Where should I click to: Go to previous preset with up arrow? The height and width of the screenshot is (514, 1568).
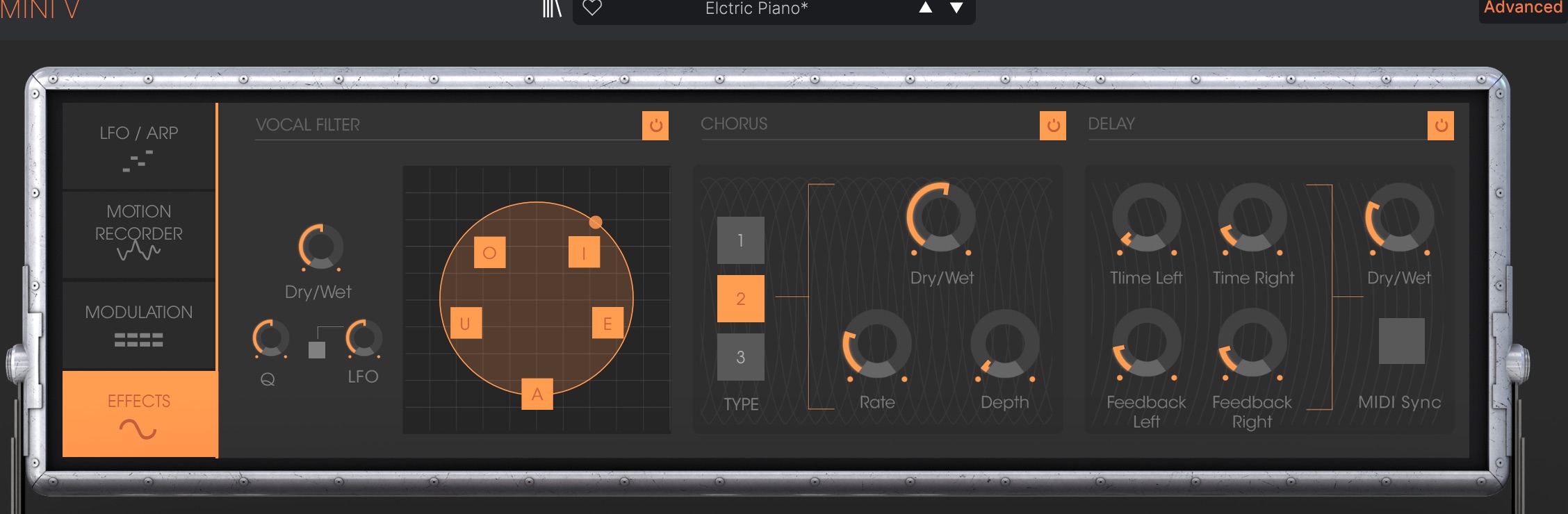(926, 8)
